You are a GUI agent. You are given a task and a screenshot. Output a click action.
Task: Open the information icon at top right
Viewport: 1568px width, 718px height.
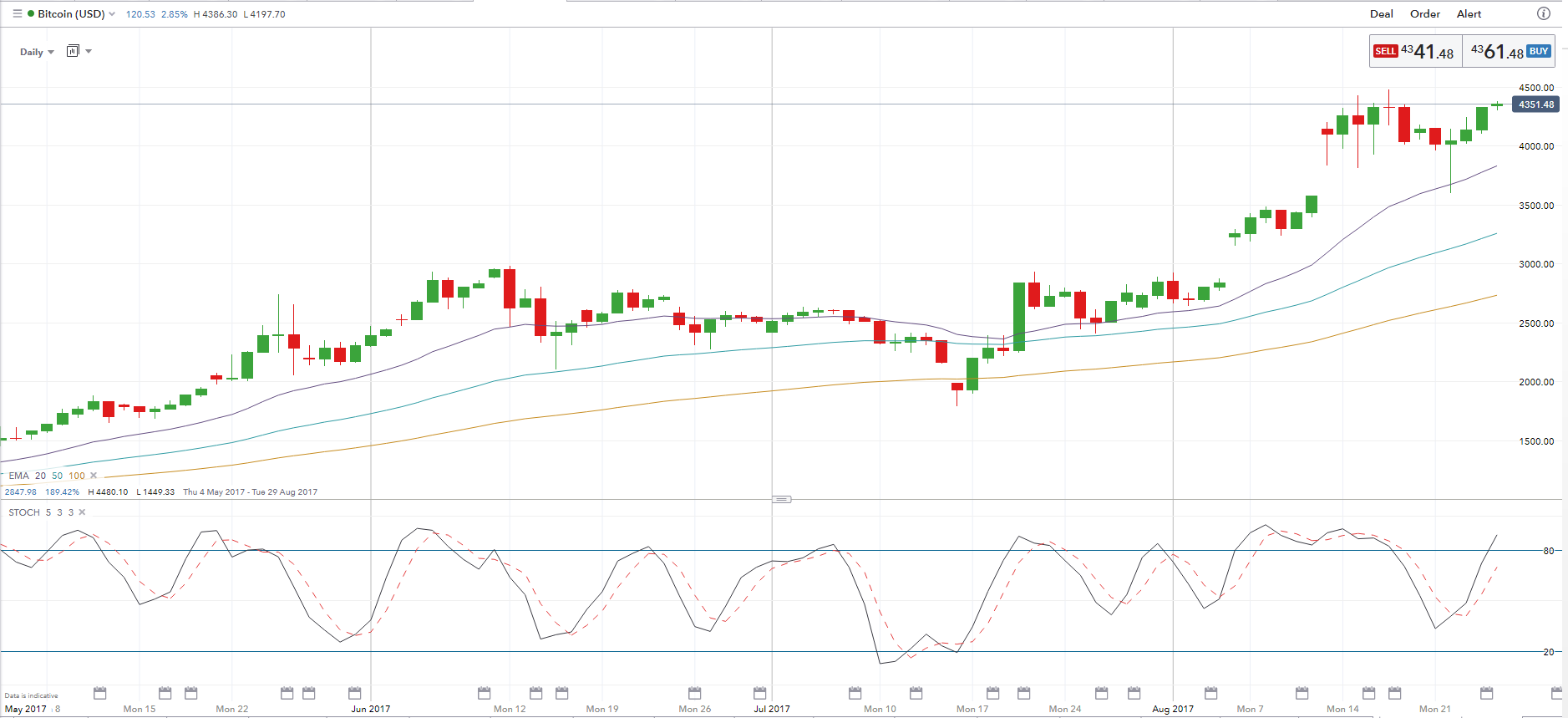[1544, 13]
